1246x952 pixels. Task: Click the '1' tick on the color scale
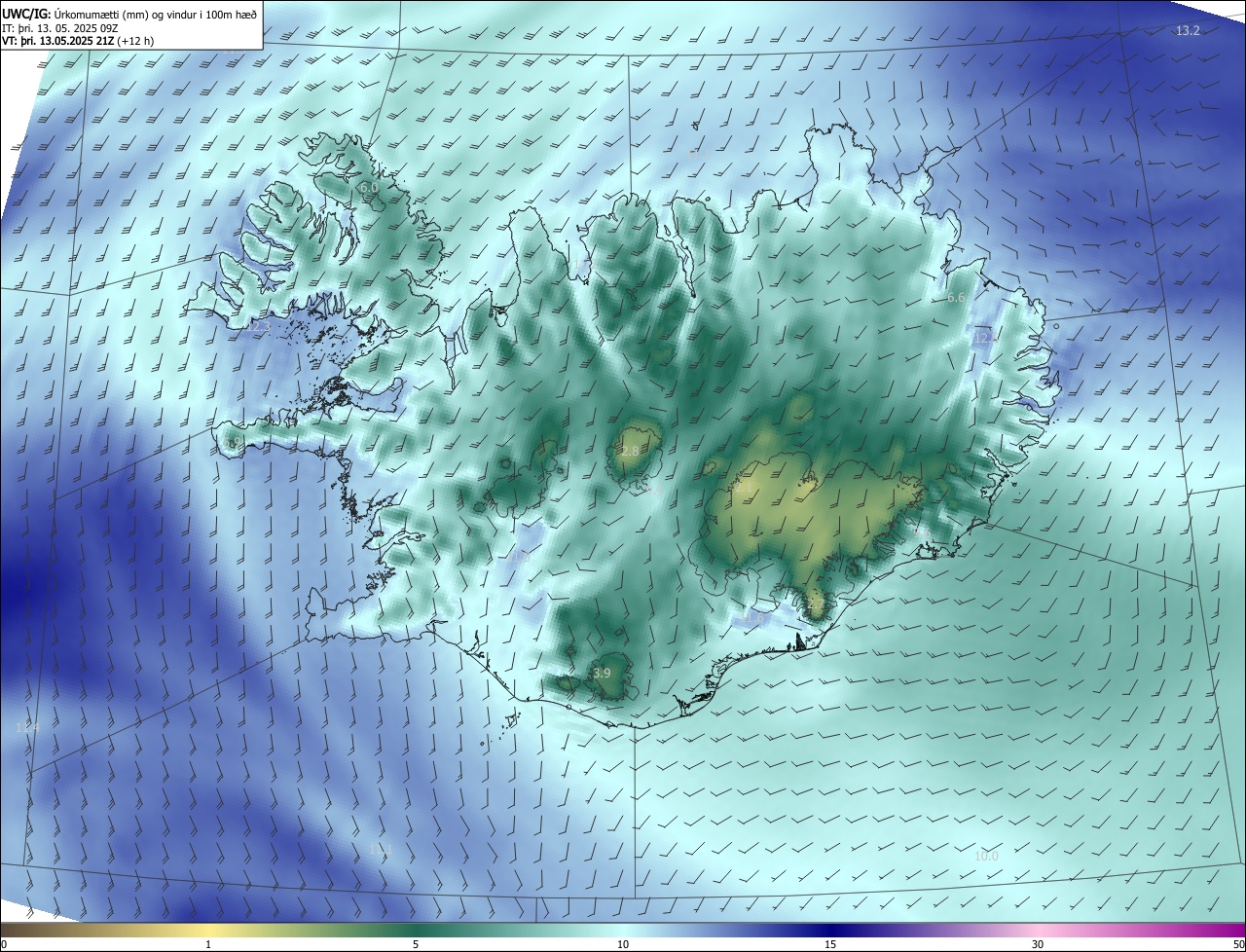coord(208,945)
